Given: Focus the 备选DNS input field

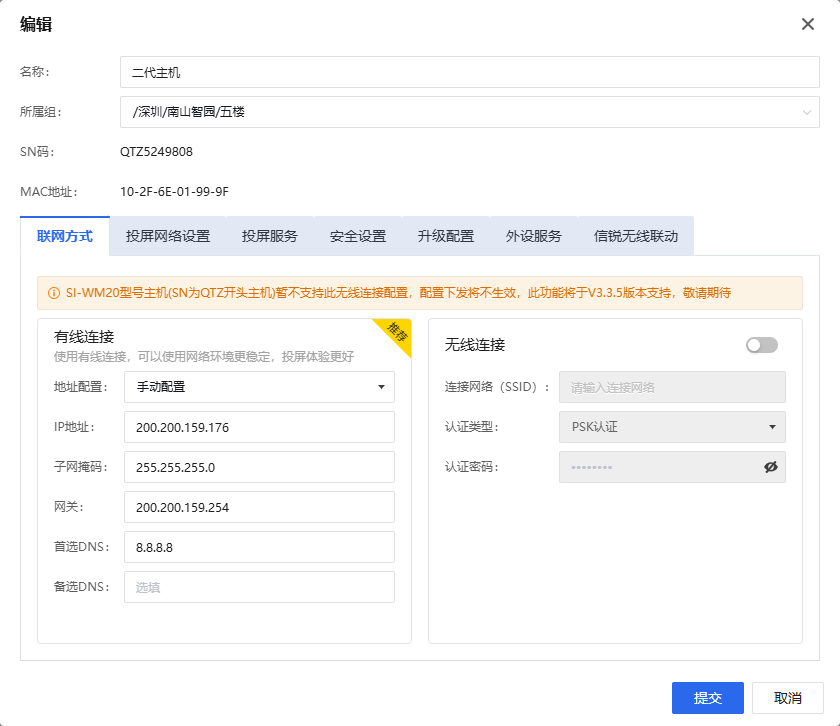Looking at the screenshot, I should click(259, 587).
